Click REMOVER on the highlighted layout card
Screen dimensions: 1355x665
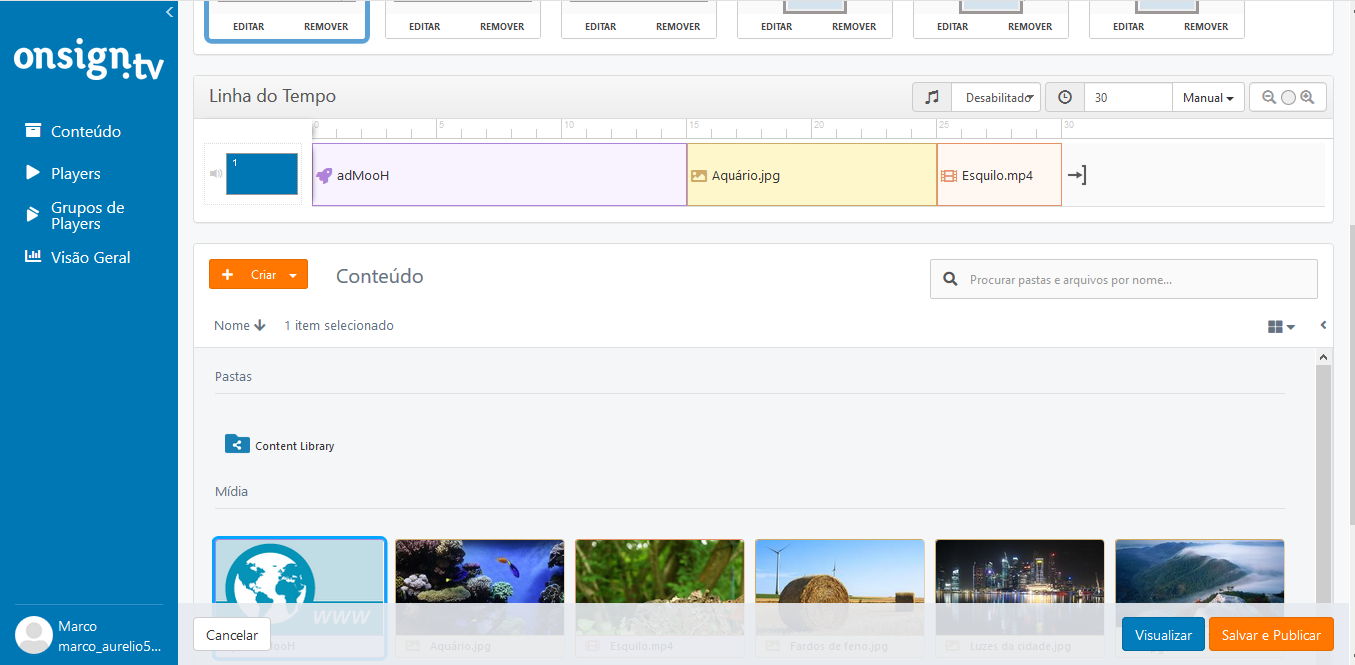coord(326,27)
